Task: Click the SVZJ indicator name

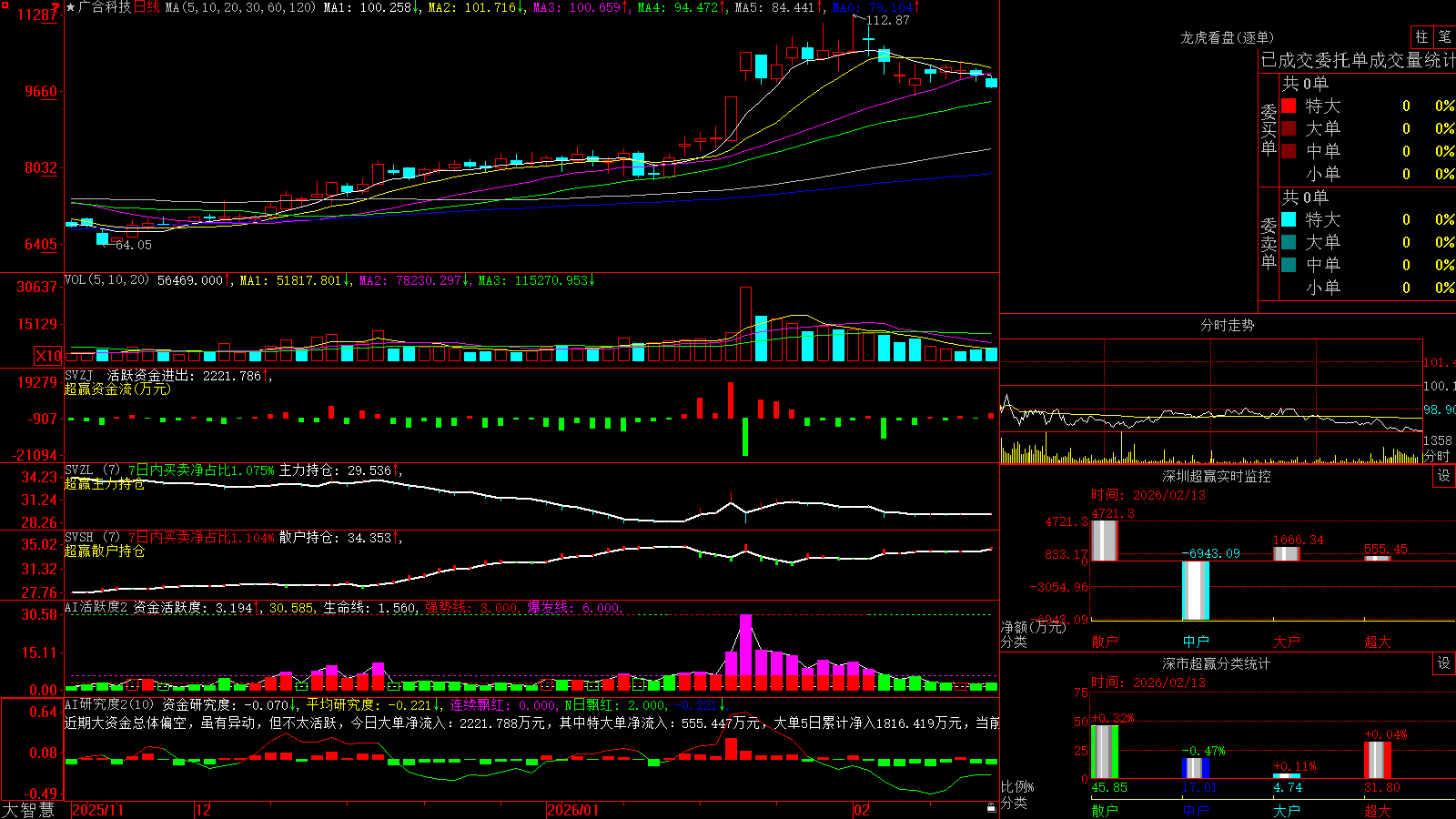Action: [78, 375]
